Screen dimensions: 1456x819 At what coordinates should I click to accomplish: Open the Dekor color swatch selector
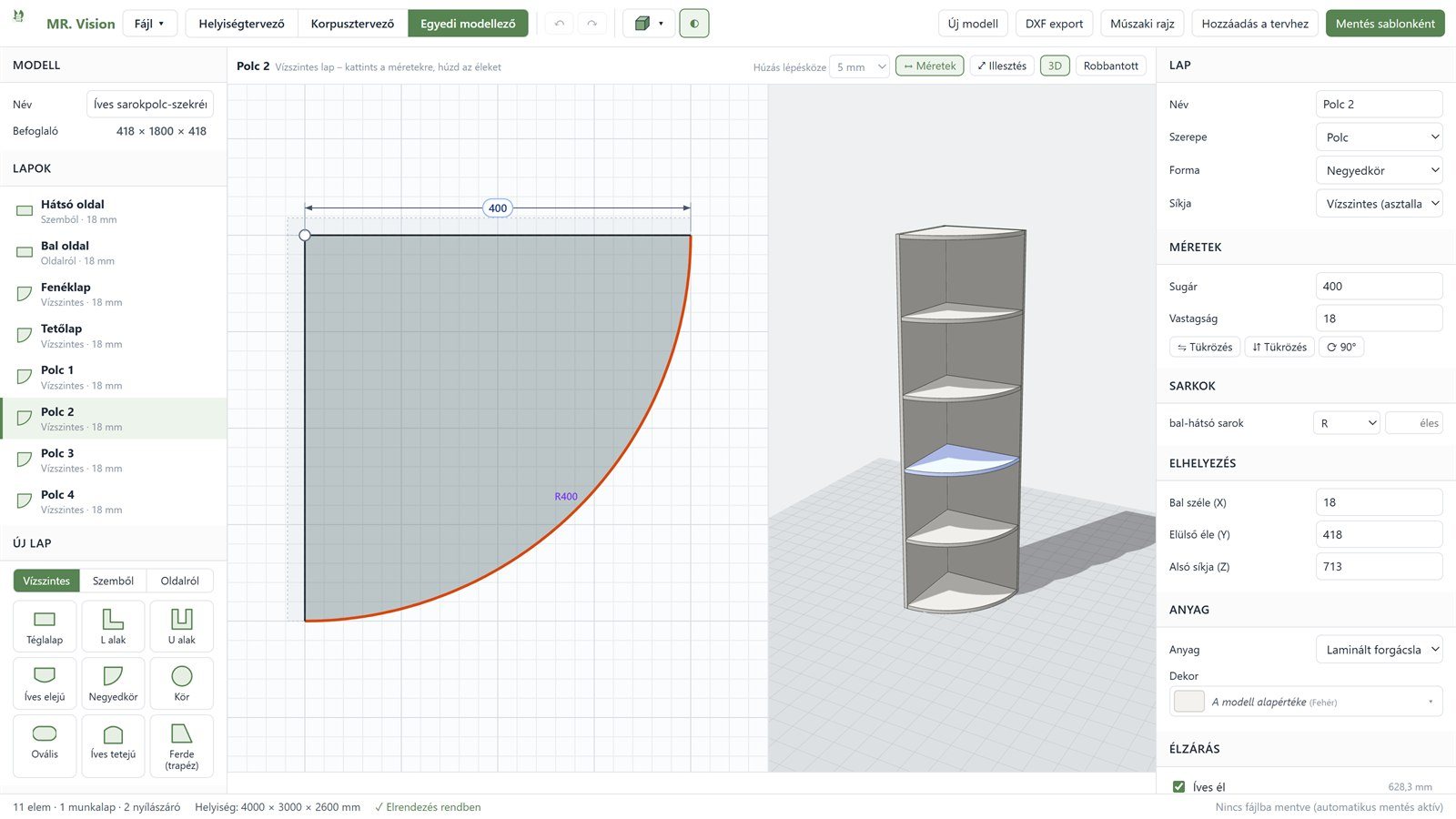pyautogui.click(x=1306, y=702)
